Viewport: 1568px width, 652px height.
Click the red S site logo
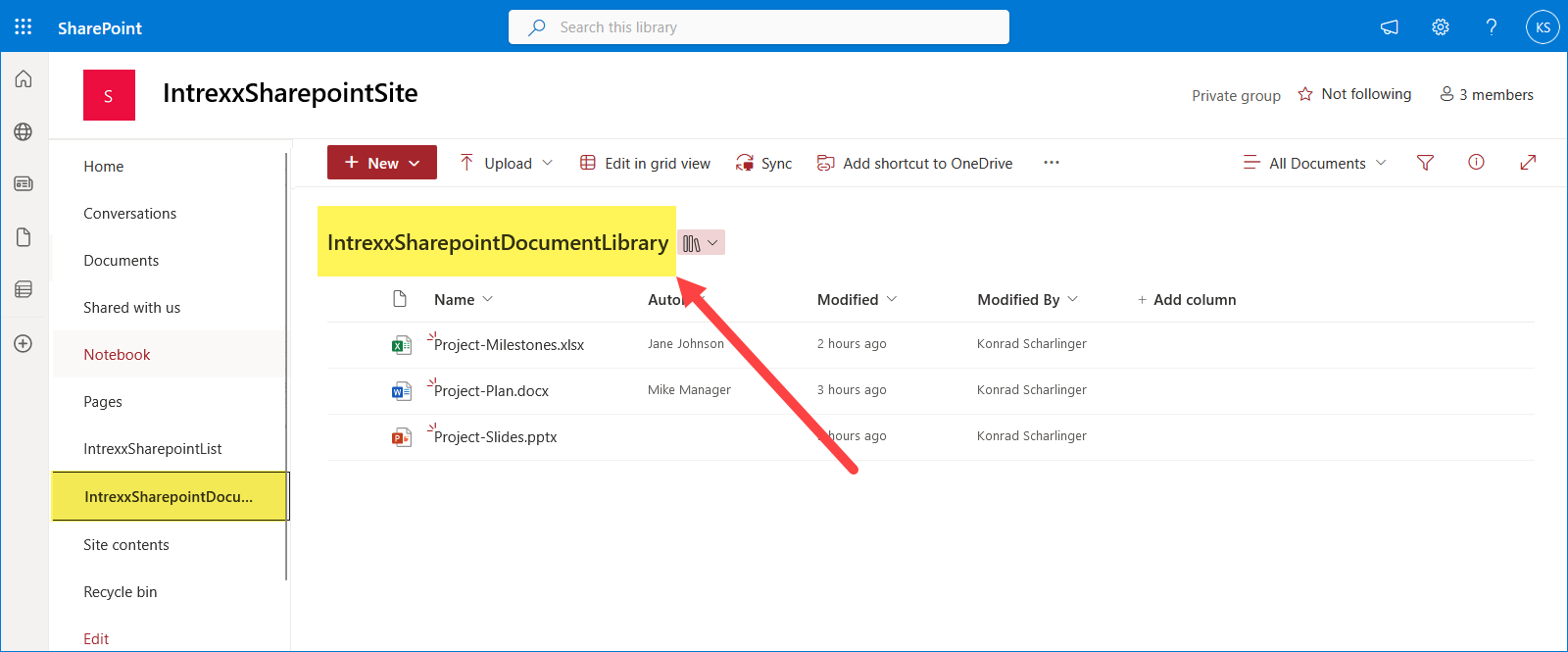click(x=109, y=95)
